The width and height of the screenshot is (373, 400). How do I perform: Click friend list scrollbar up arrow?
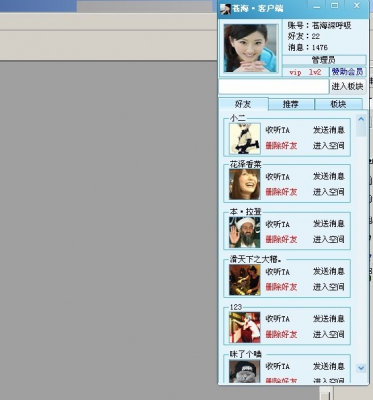coord(361,119)
